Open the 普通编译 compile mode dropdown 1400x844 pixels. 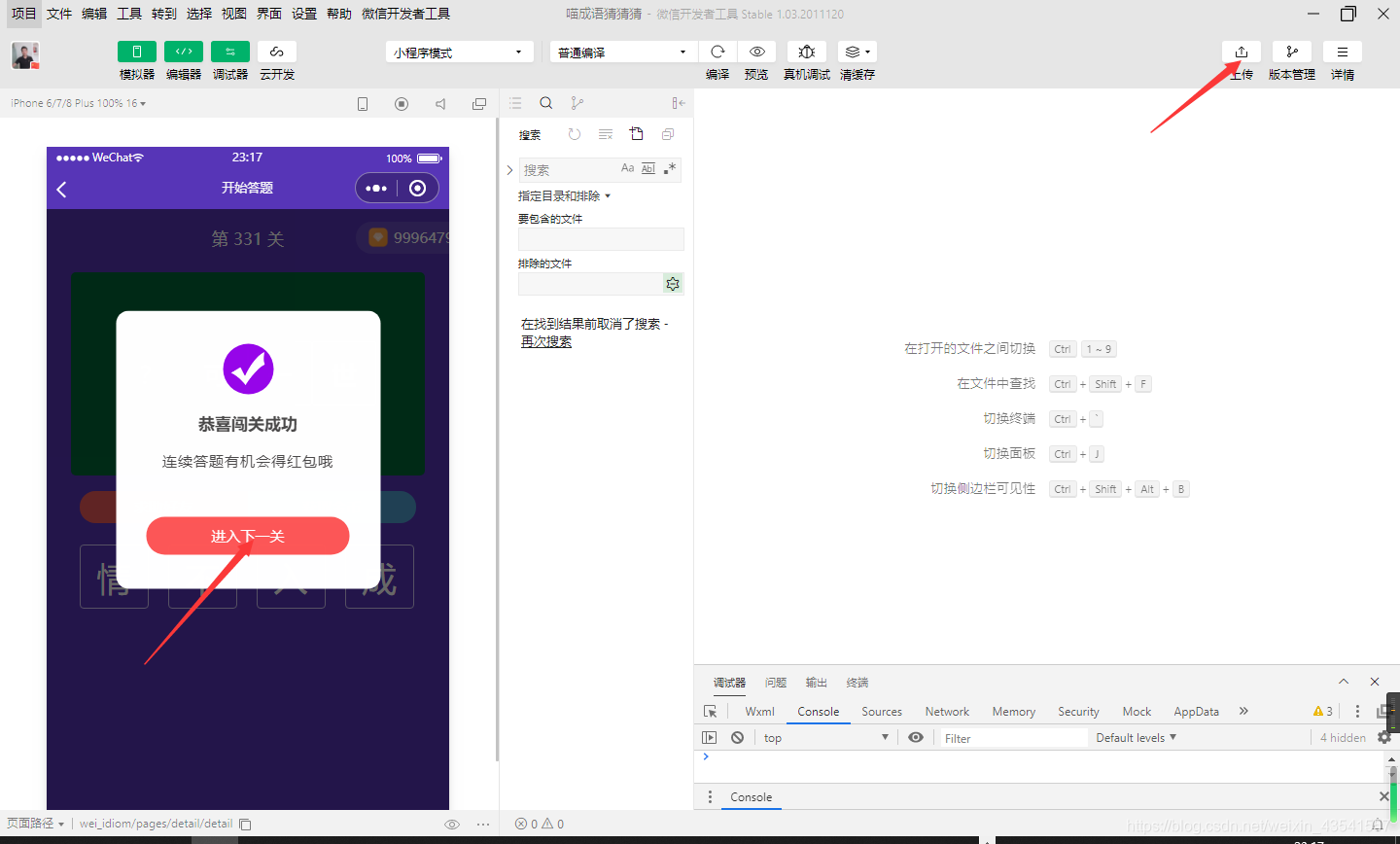(x=622, y=51)
